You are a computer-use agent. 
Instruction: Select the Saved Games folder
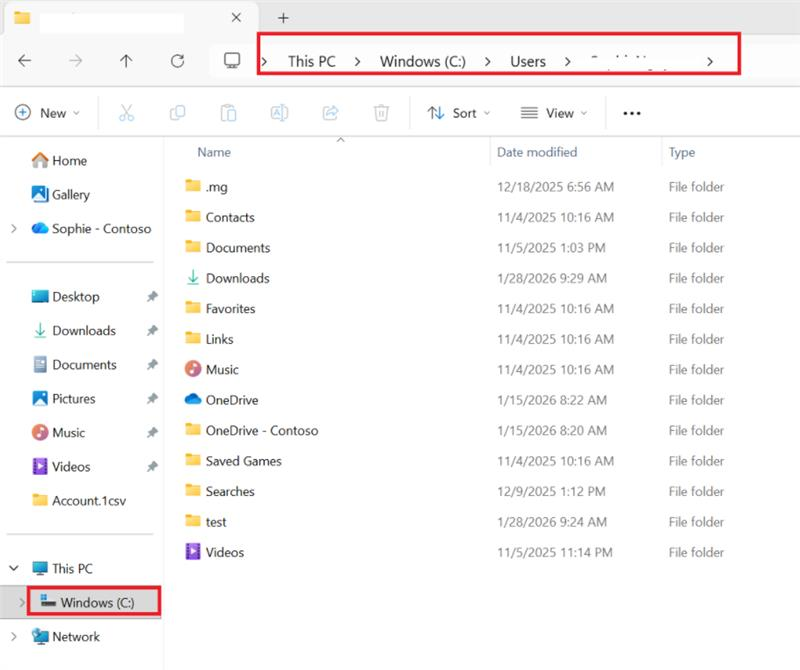coord(233,461)
